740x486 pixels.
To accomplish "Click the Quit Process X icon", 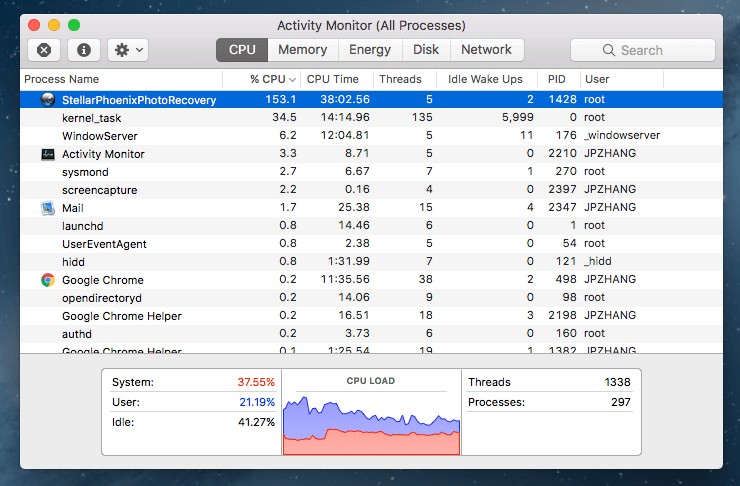I will 44,50.
